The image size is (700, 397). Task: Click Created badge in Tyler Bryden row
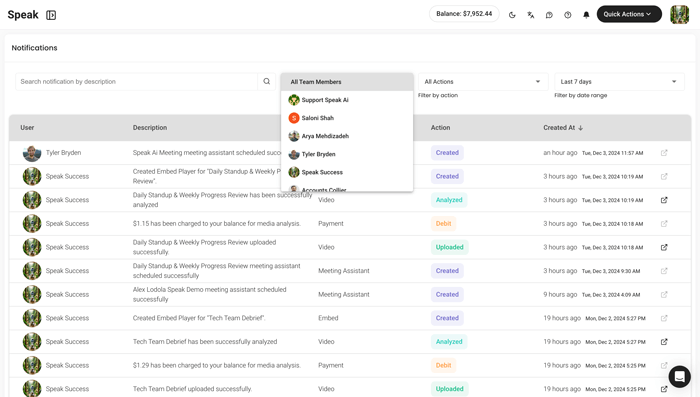pyautogui.click(x=447, y=153)
